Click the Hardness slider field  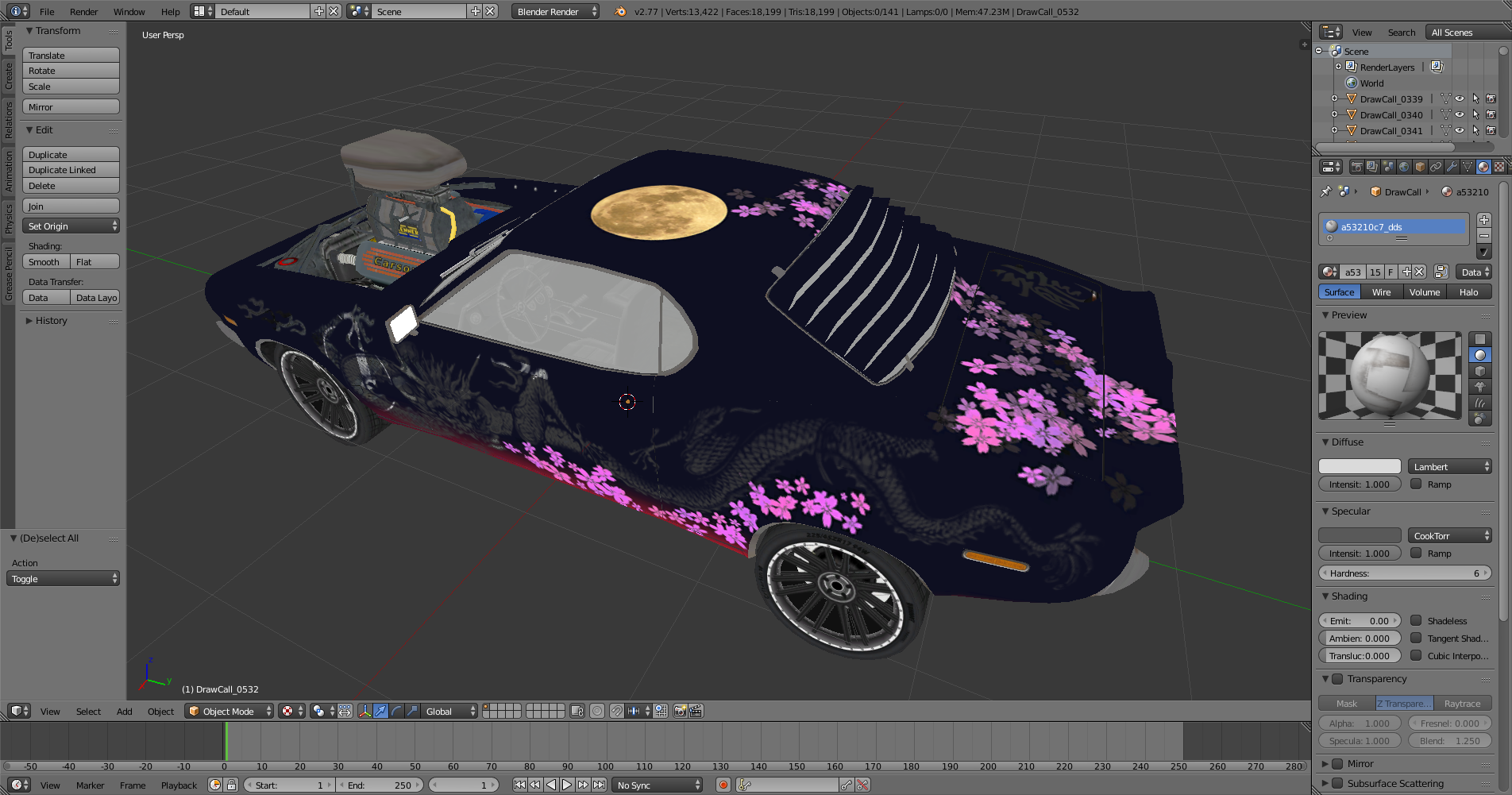click(1405, 573)
